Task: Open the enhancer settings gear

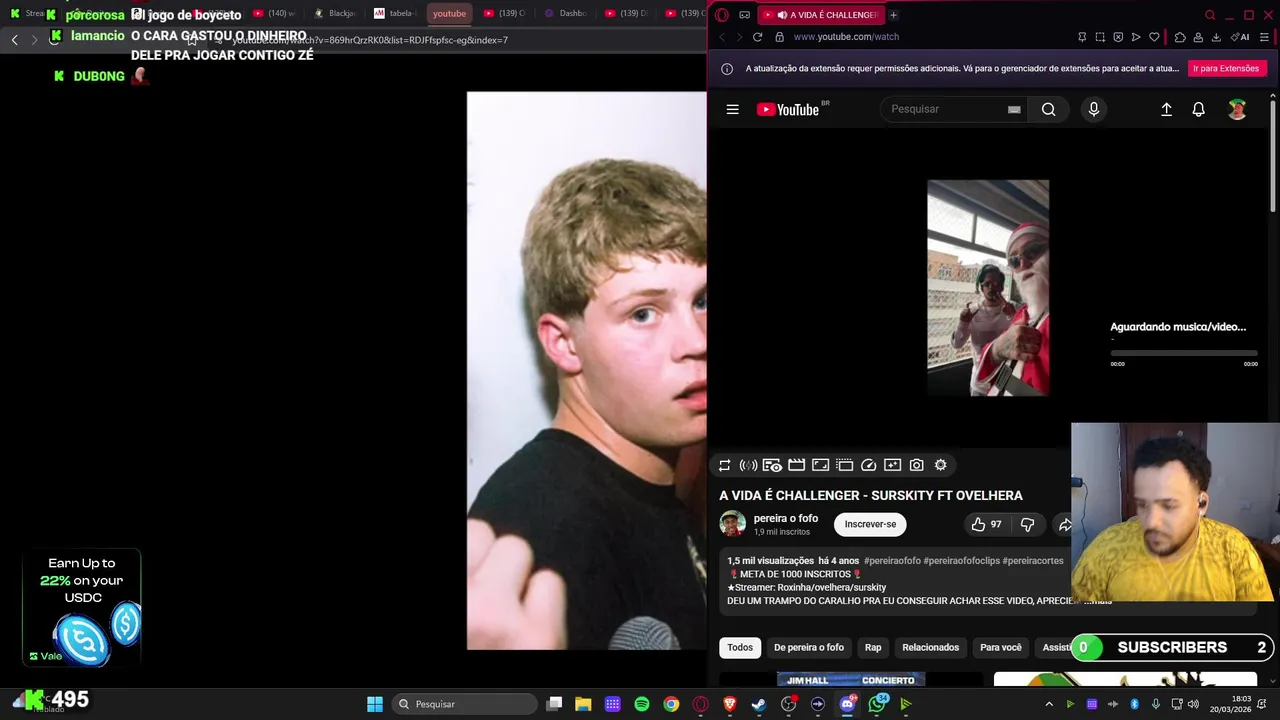Action: (940, 465)
